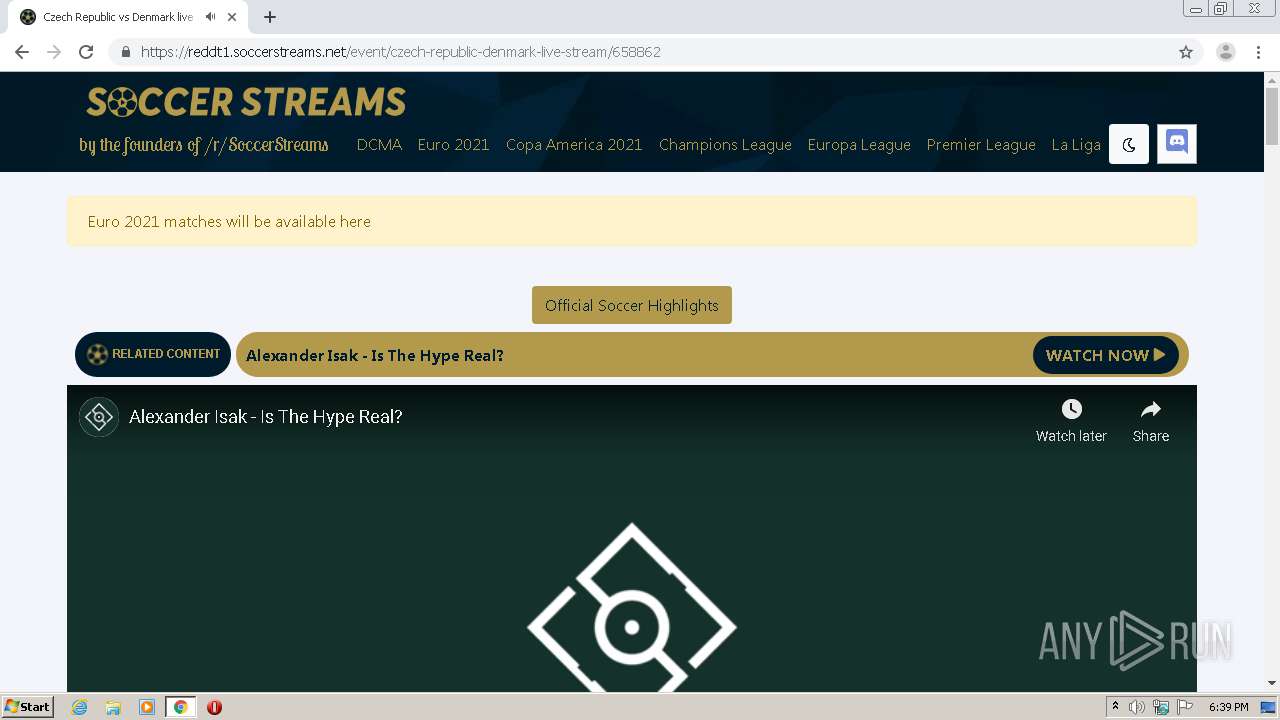Open the volume control in the tray

tap(1137, 707)
